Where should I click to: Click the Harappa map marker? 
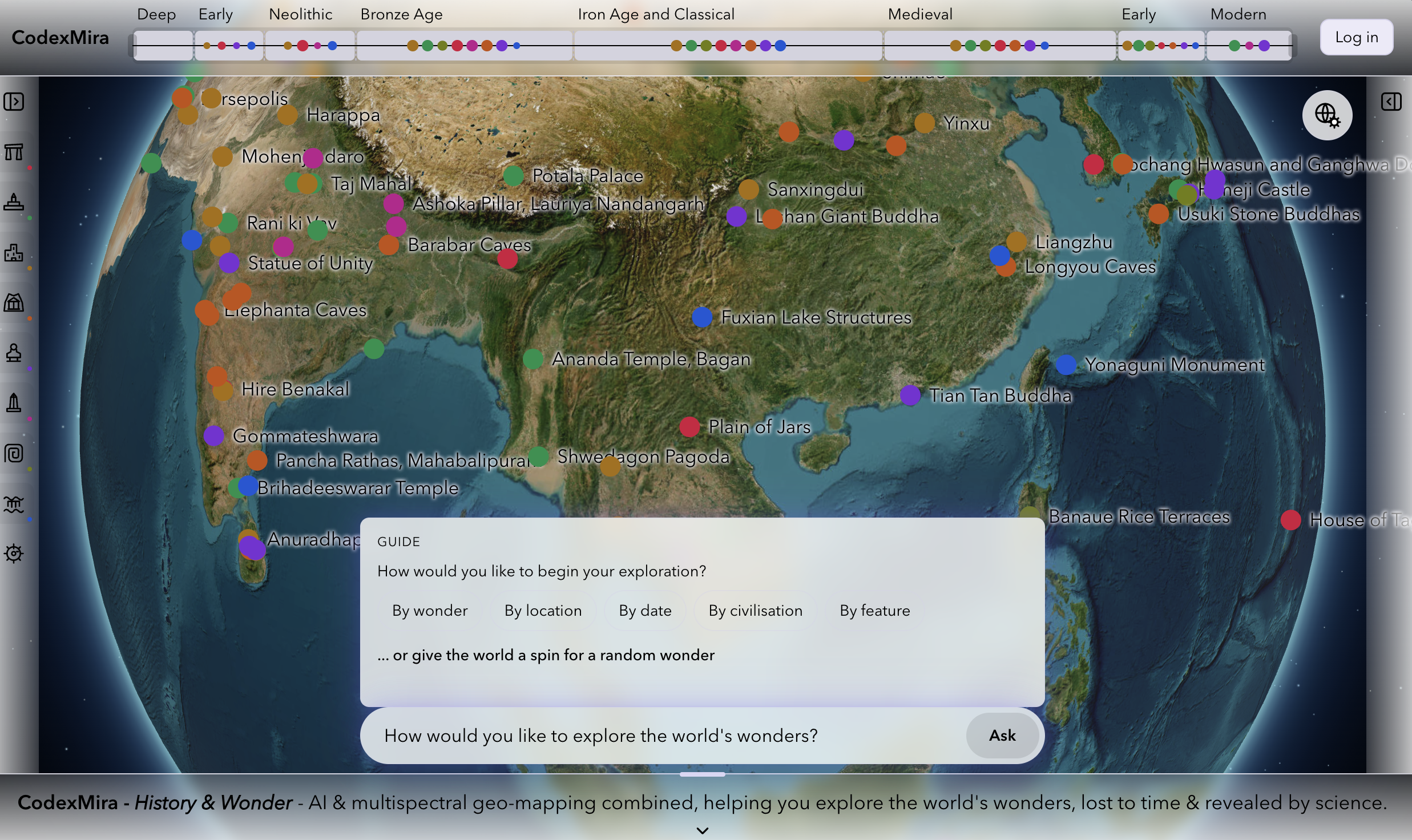click(287, 115)
